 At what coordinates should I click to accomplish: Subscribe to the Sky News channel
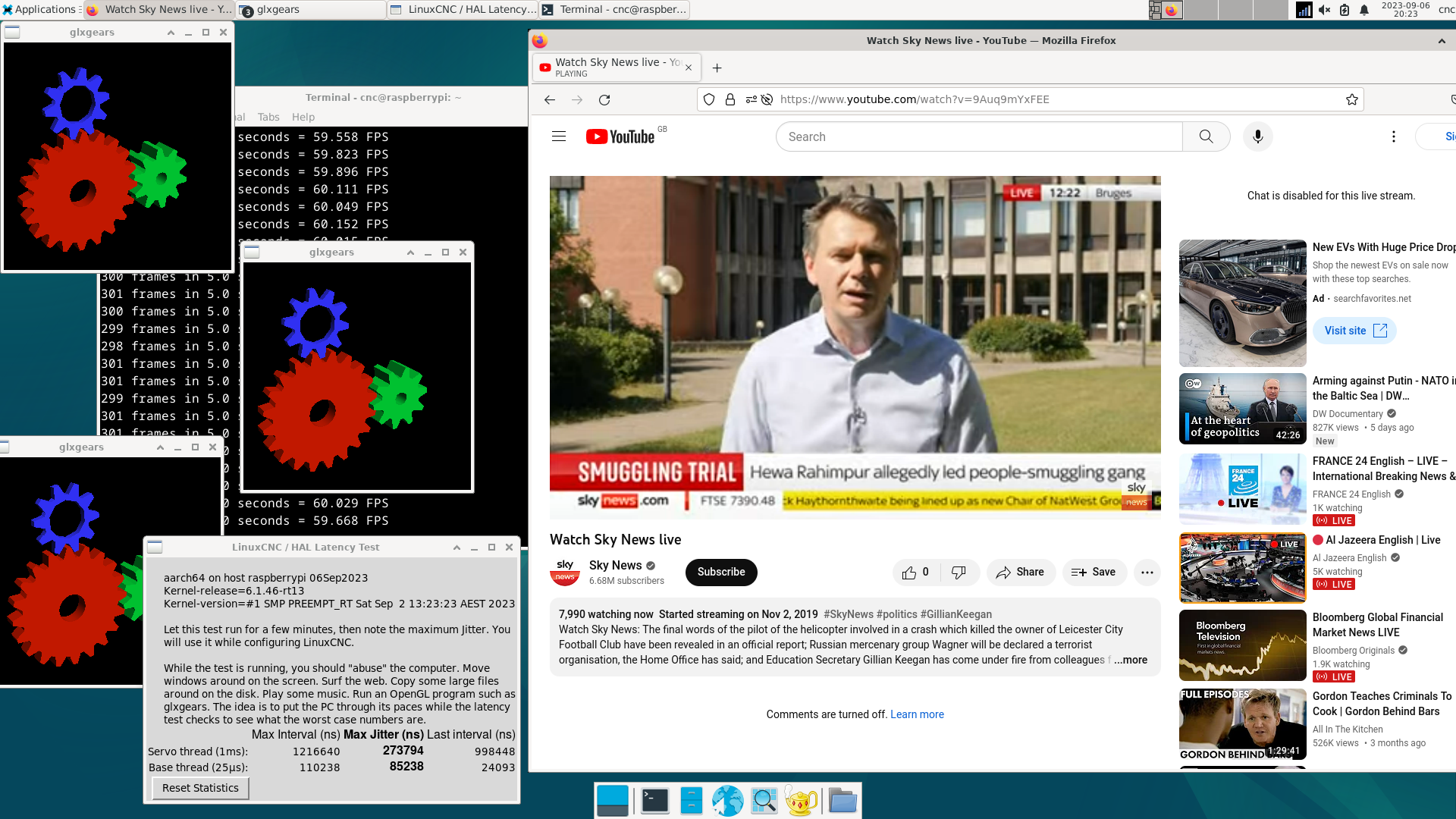coord(721,573)
